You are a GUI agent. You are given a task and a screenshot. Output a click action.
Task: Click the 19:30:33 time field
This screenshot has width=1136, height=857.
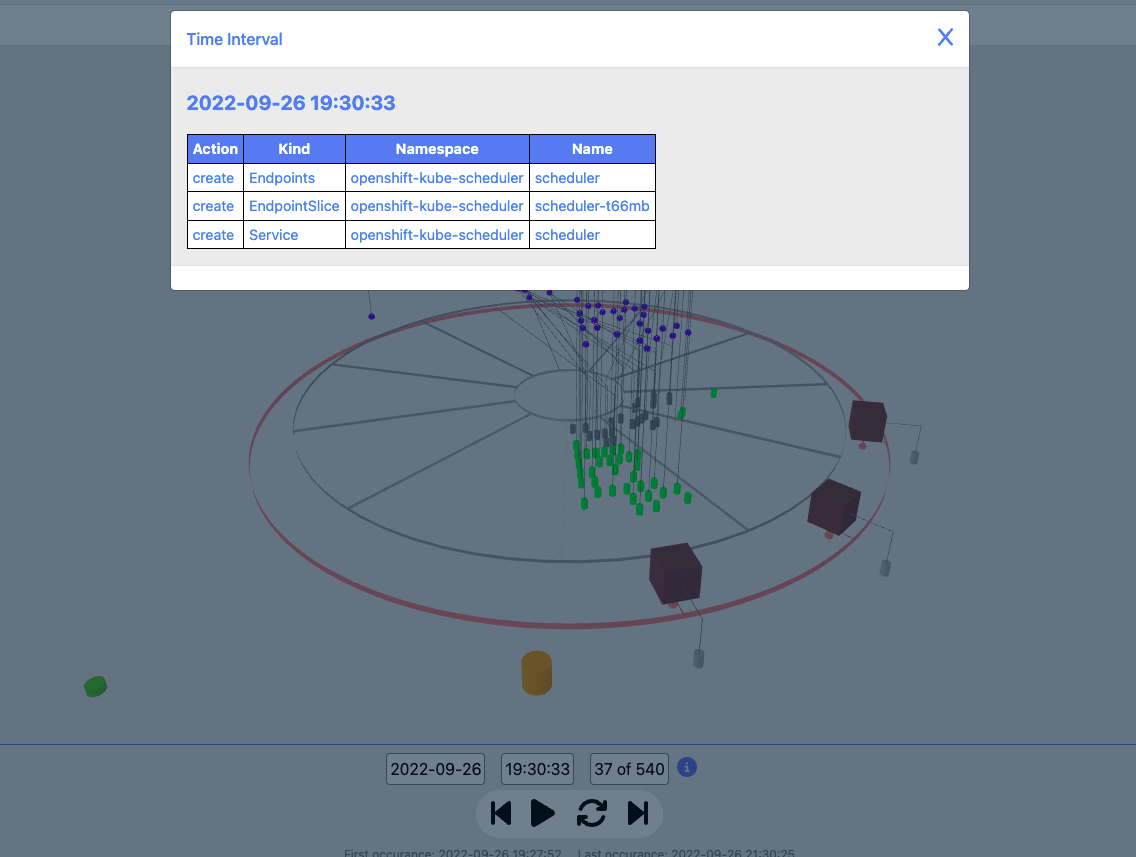(538, 769)
